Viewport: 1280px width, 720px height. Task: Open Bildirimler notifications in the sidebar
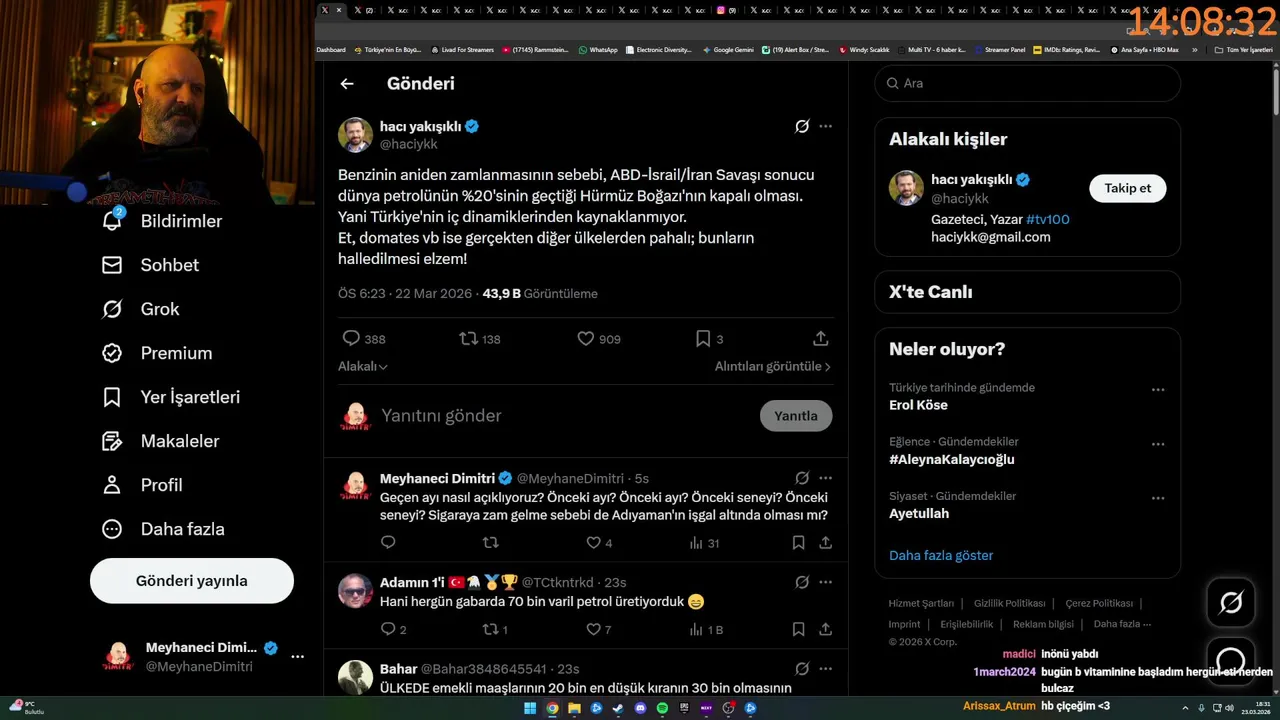click(161, 221)
